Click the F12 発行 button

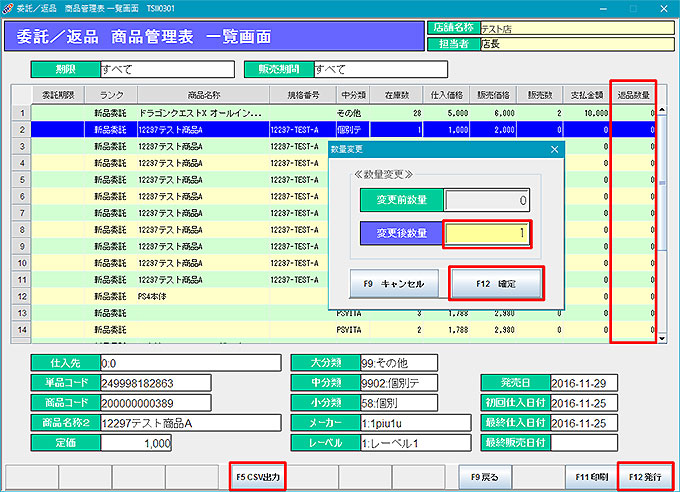[645, 477]
